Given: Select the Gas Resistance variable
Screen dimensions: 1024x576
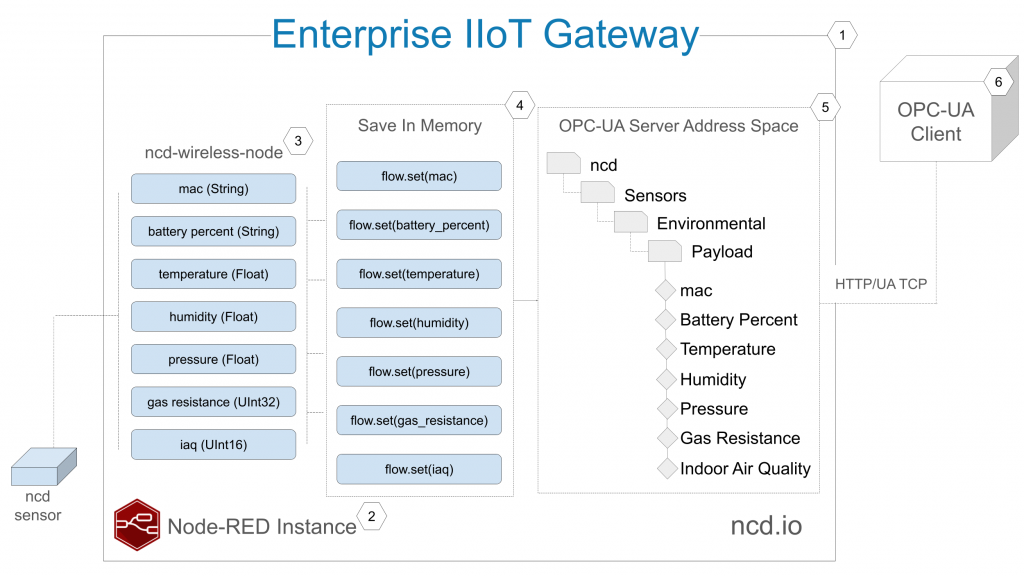Looking at the screenshot, I should point(740,438).
